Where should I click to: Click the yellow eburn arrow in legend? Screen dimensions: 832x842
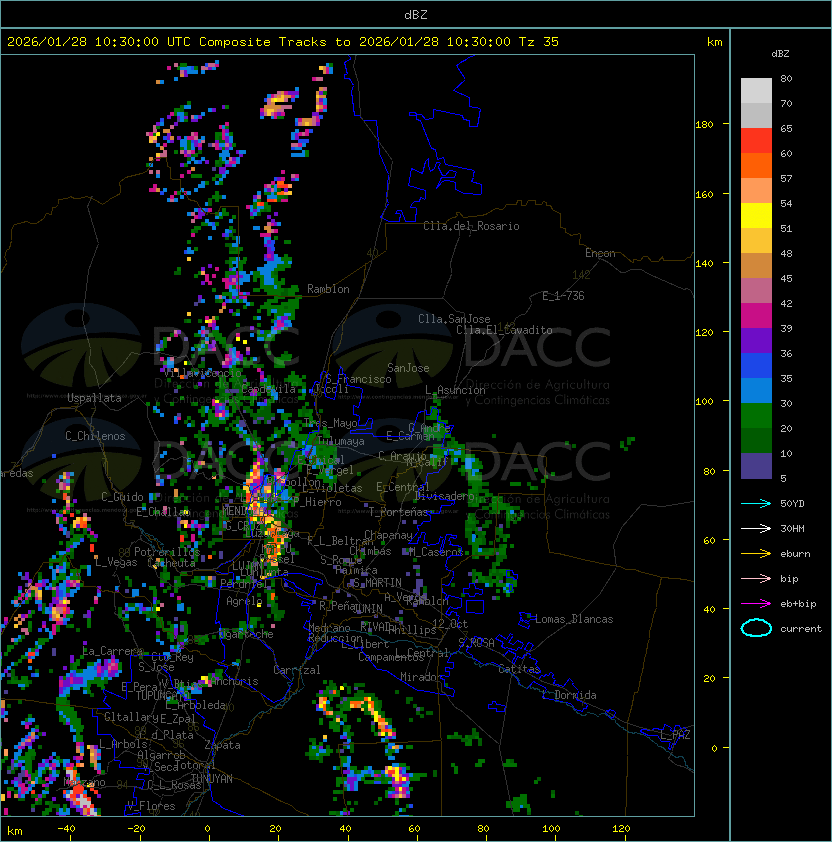pyautogui.click(x=756, y=553)
